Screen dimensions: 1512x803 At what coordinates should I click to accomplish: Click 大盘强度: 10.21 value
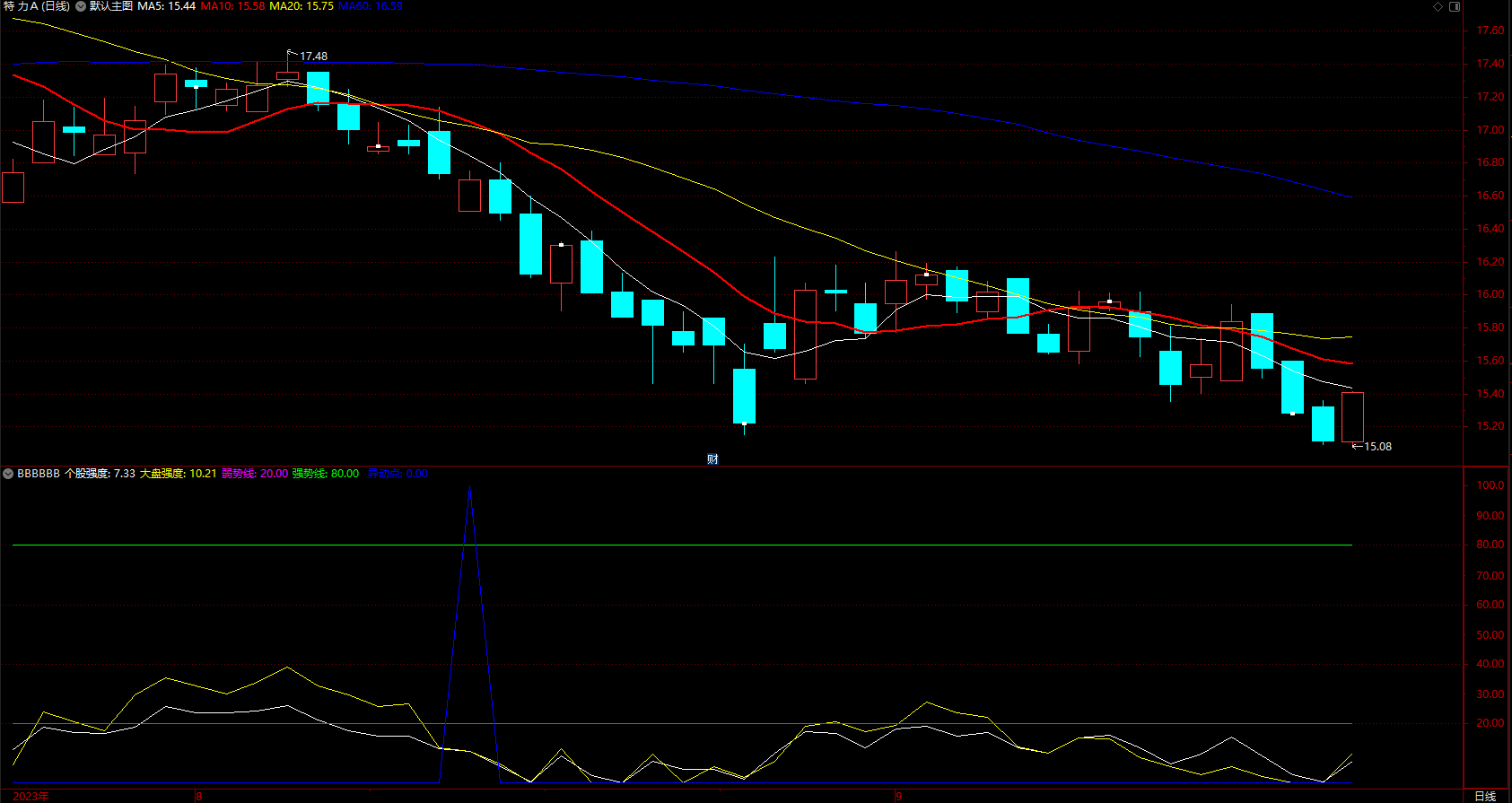click(x=178, y=473)
